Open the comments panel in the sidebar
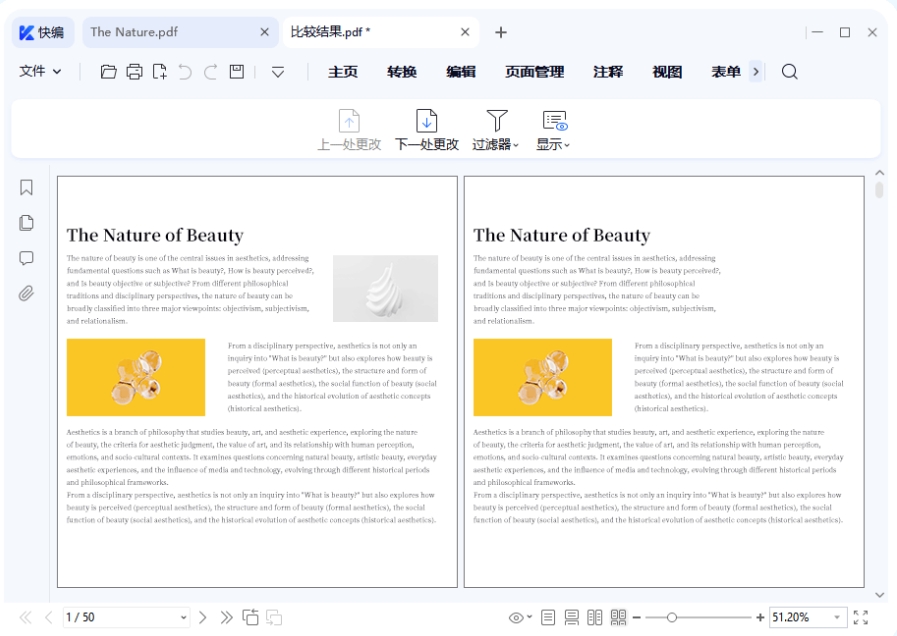This screenshot has height=636, width=897. click(x=25, y=257)
